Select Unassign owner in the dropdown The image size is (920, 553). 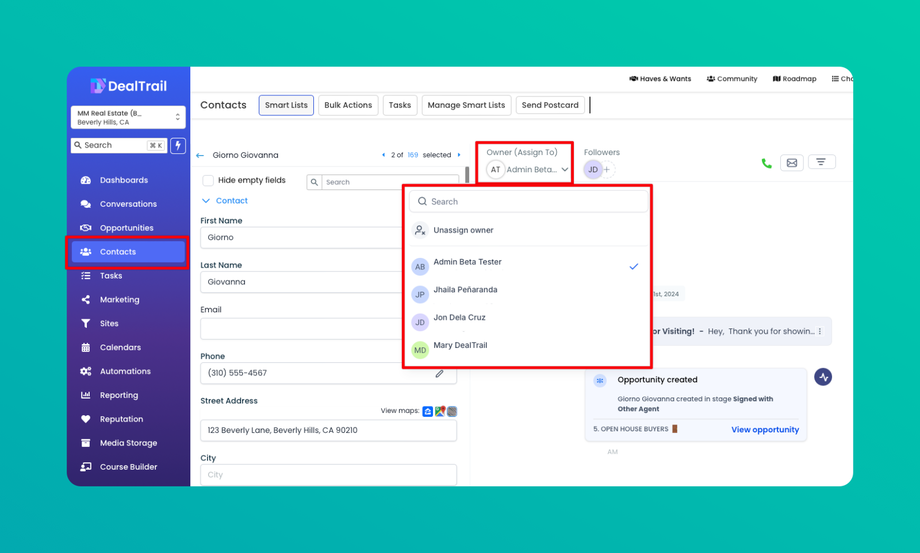529,230
